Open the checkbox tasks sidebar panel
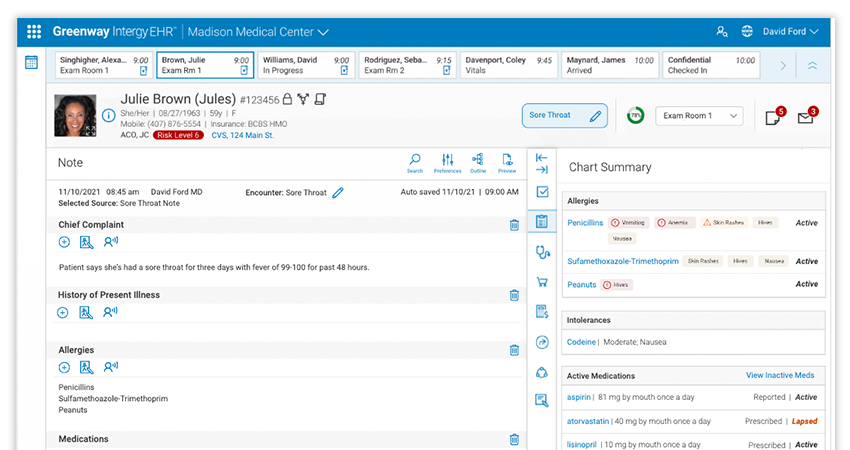The image size is (850, 450). click(x=542, y=192)
